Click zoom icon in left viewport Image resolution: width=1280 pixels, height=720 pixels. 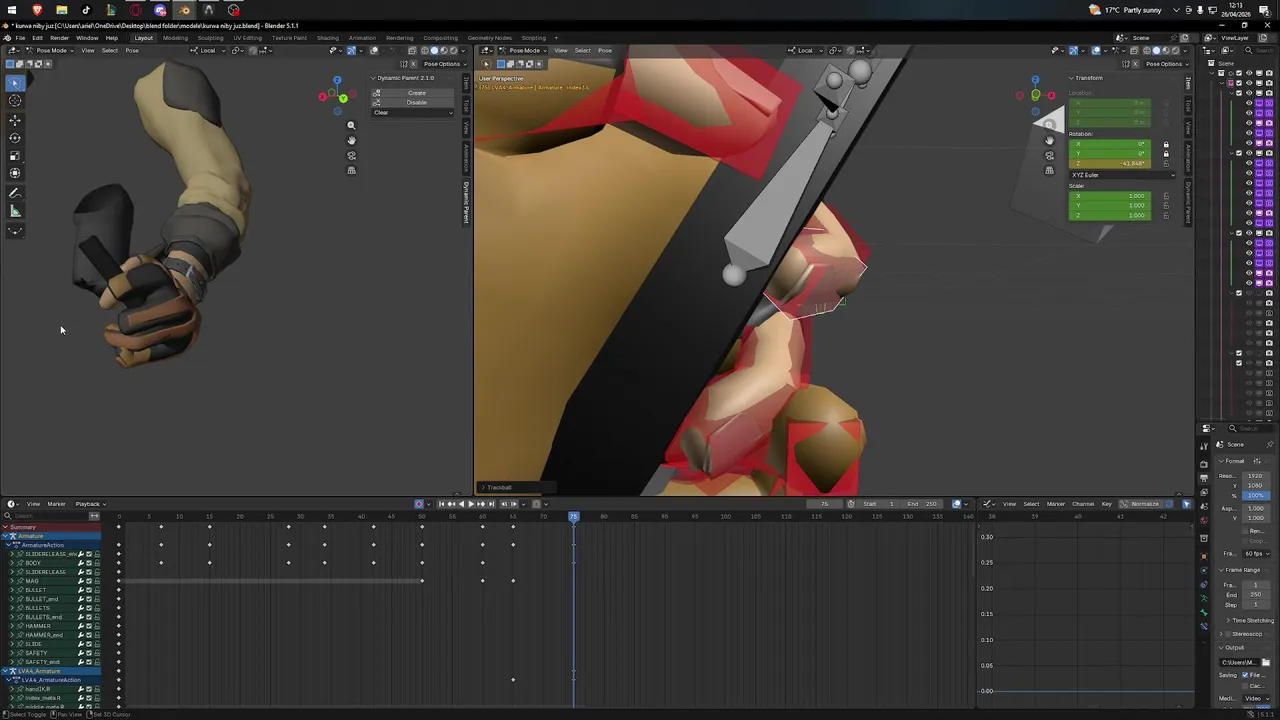(351, 125)
